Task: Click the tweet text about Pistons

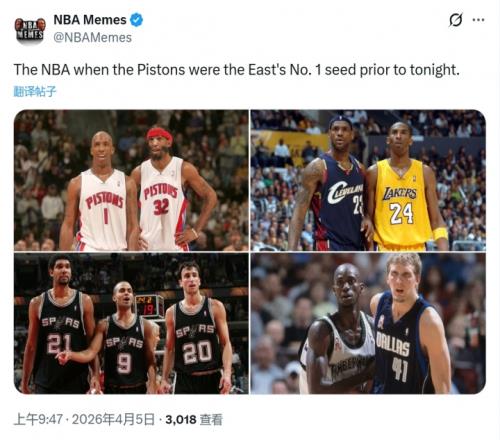Action: [x=236, y=70]
